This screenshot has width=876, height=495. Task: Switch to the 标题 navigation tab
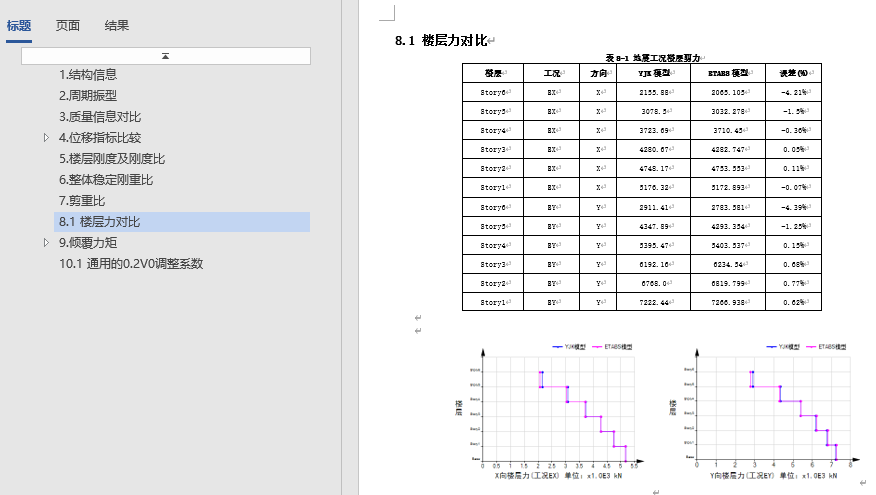click(18, 26)
